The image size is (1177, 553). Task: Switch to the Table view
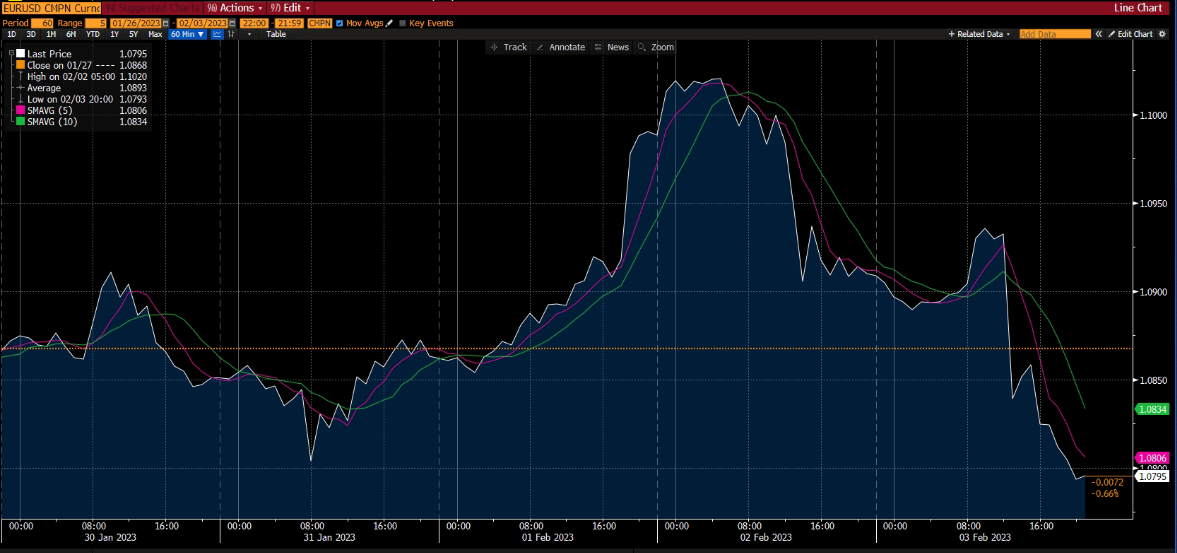tap(275, 34)
